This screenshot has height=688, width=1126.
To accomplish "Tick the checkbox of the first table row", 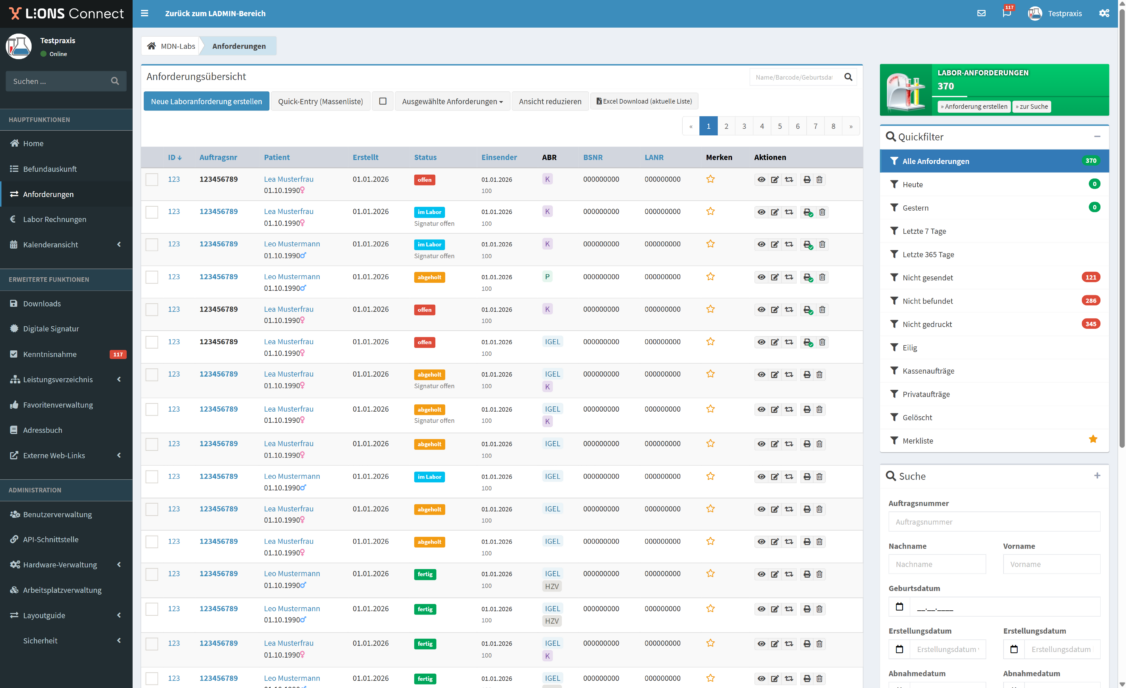I will tap(152, 180).
